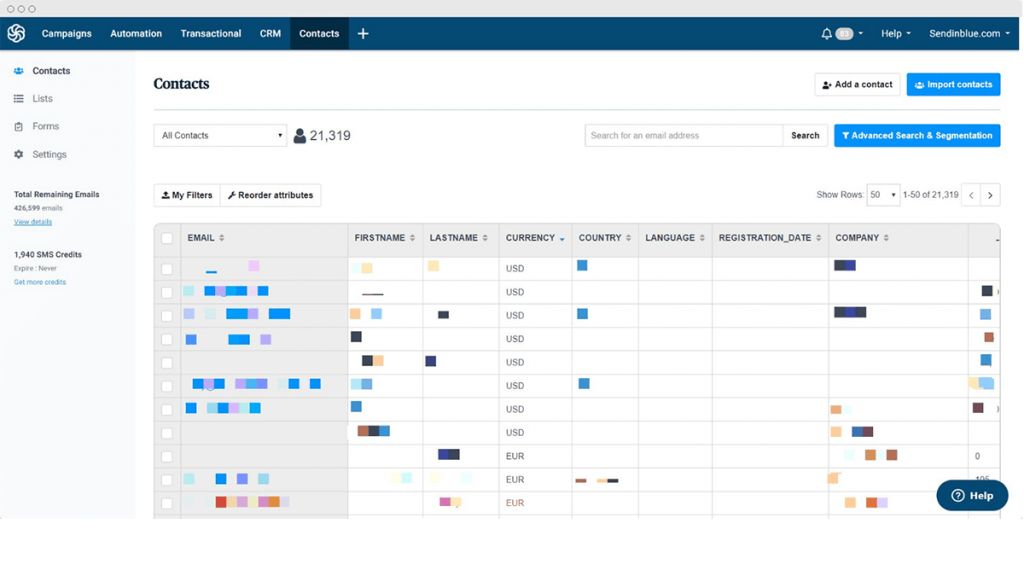The image size is (1024, 576).
Task: Expand the Sendinblue.com account menu
Action: [x=967, y=32]
